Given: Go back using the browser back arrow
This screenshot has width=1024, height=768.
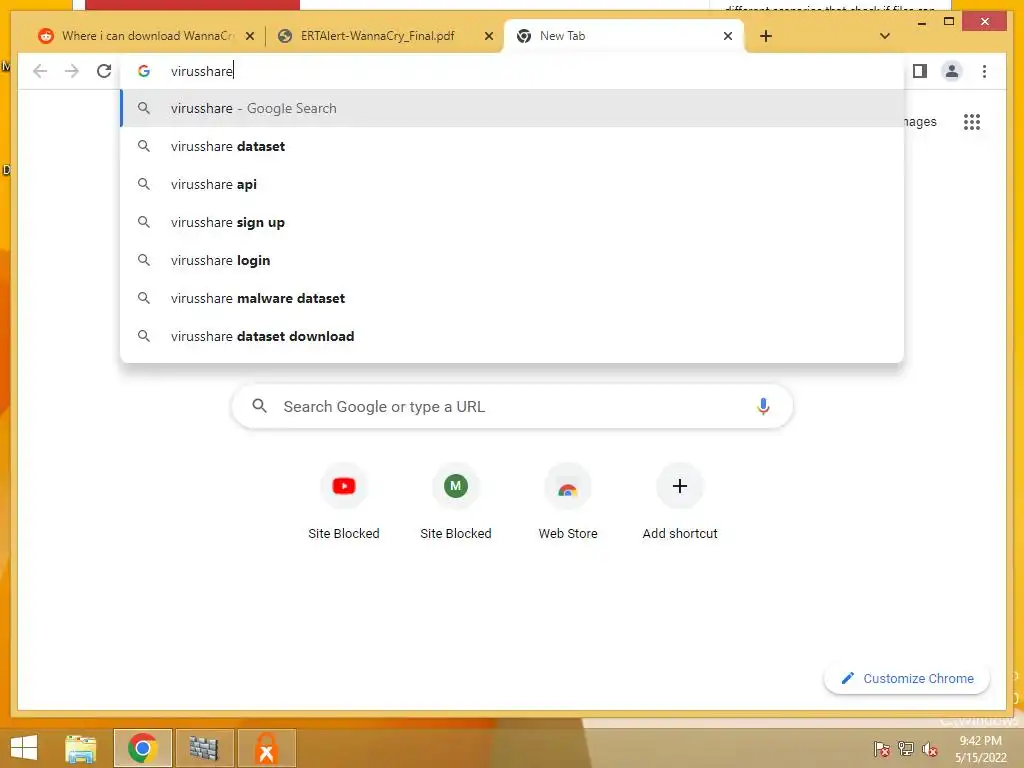Looking at the screenshot, I should (40, 71).
